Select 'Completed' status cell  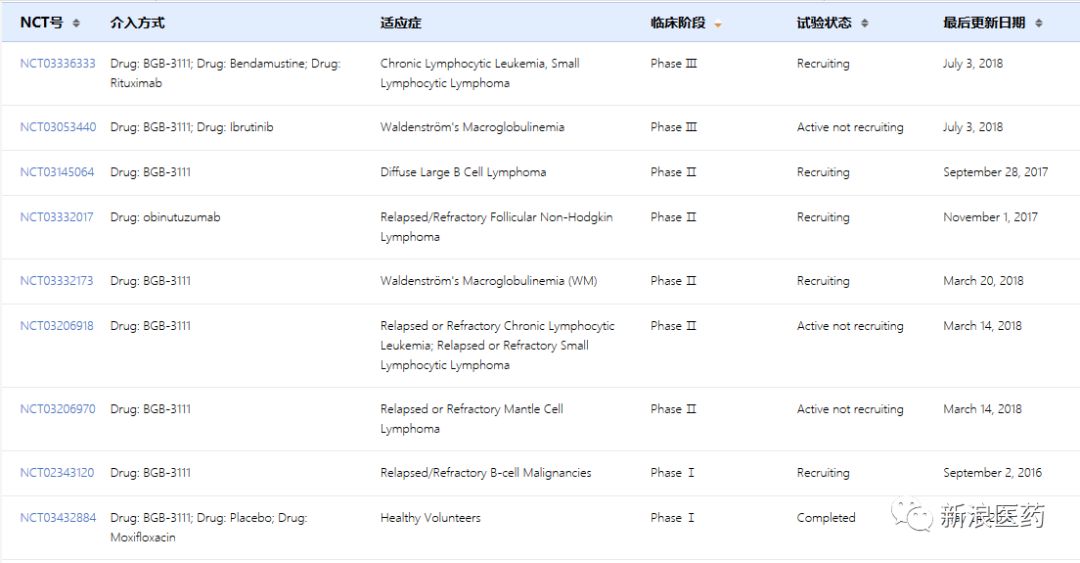click(826, 518)
